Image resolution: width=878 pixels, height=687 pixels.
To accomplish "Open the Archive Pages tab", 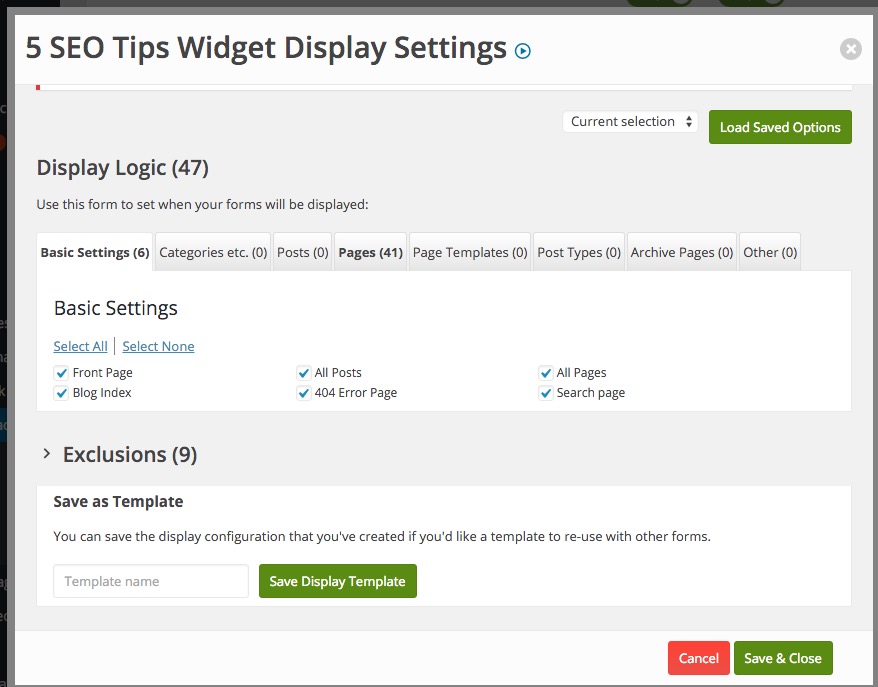I will [682, 253].
